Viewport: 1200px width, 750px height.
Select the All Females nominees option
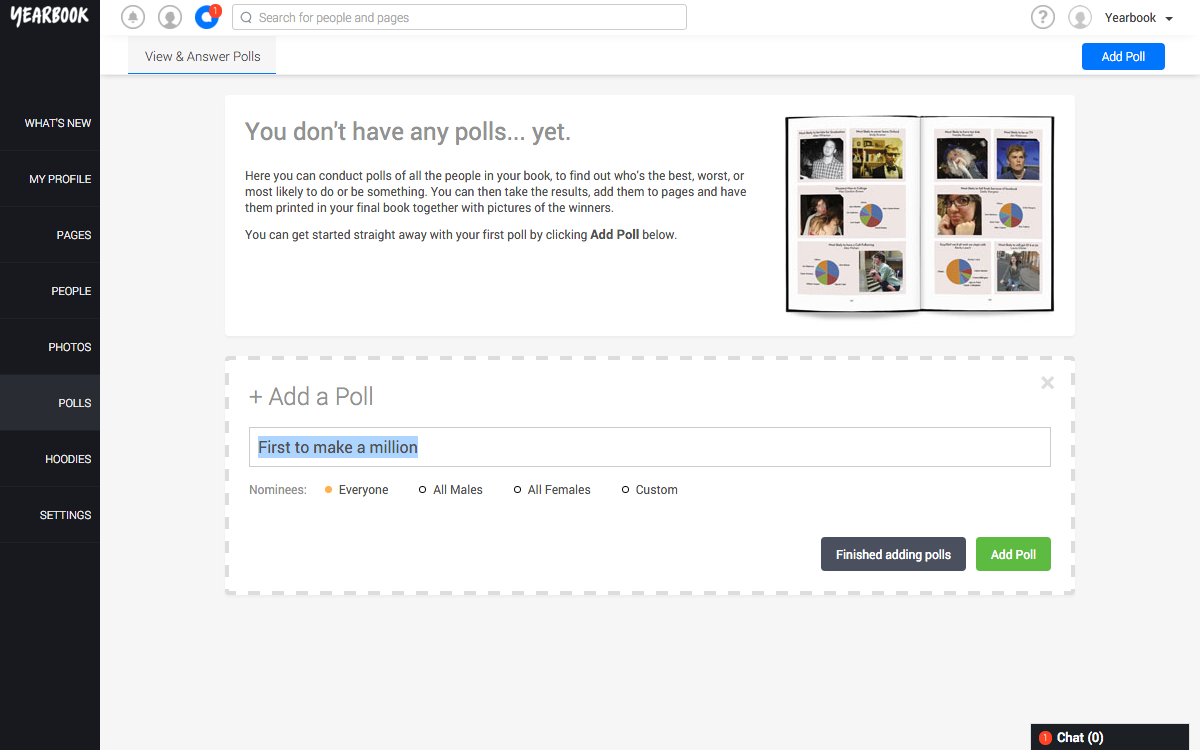pos(552,490)
